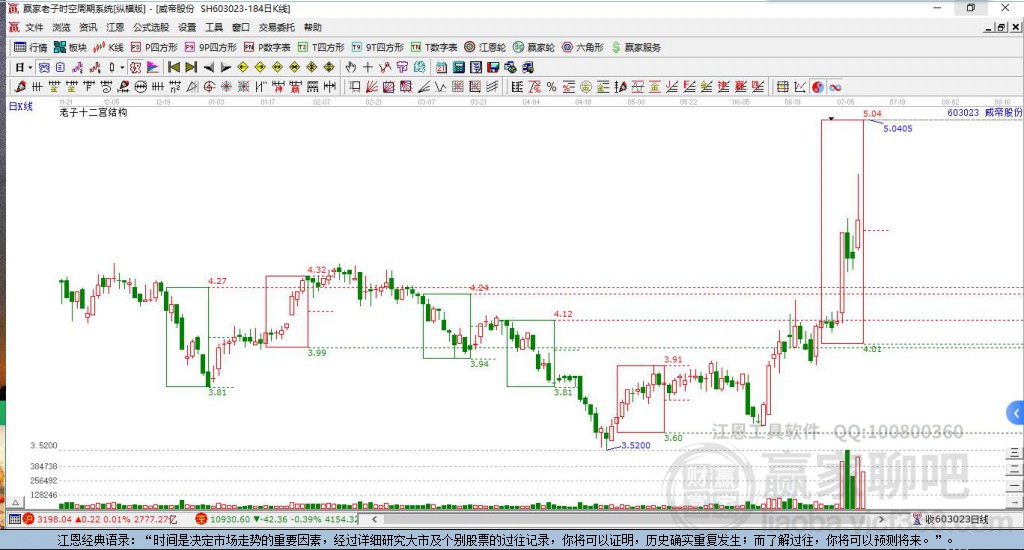Toggle the pressed red pattern button beside candle dropdown
The image size is (1024, 550).
(x=135, y=67)
